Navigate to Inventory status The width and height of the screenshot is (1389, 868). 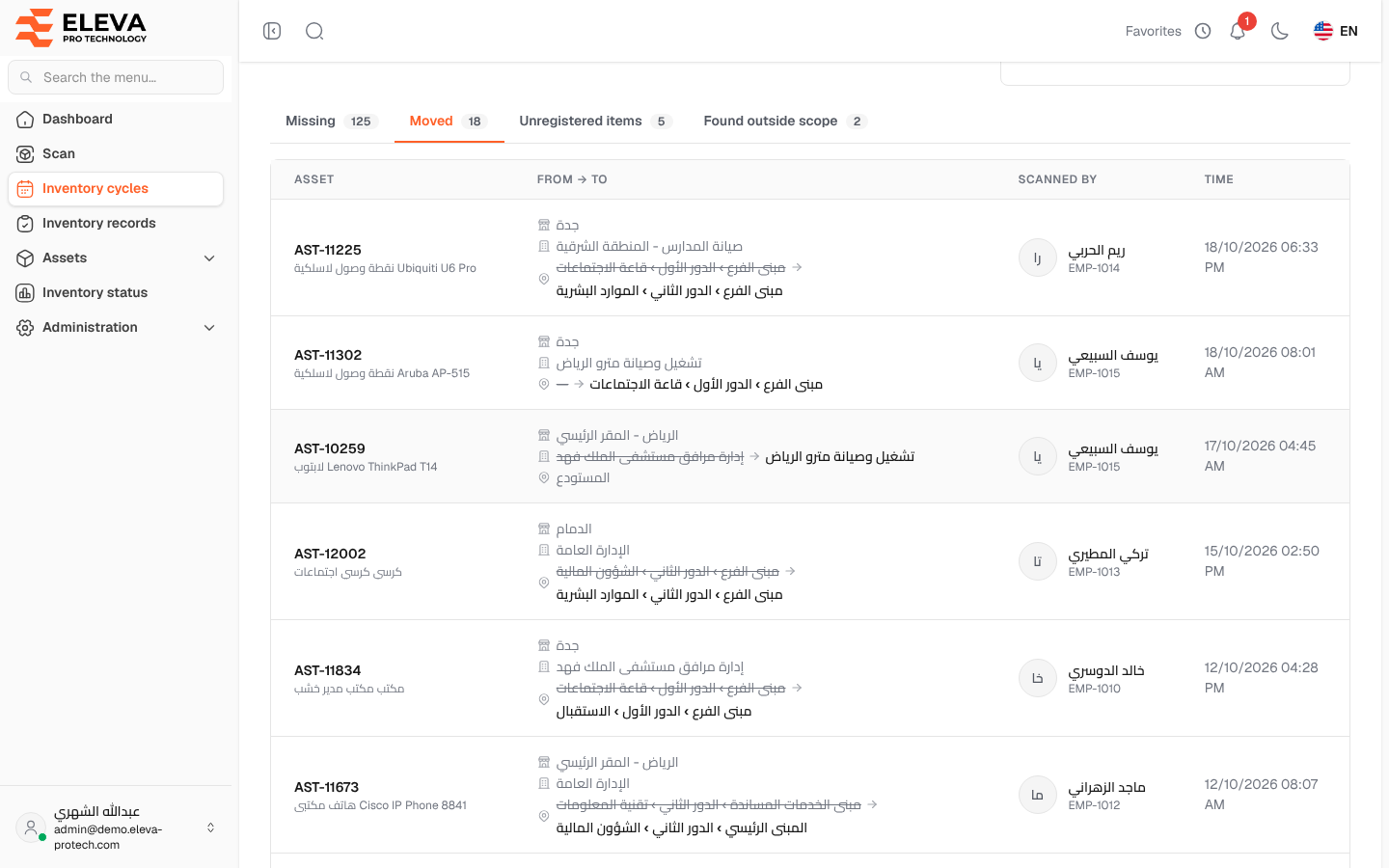click(116, 293)
